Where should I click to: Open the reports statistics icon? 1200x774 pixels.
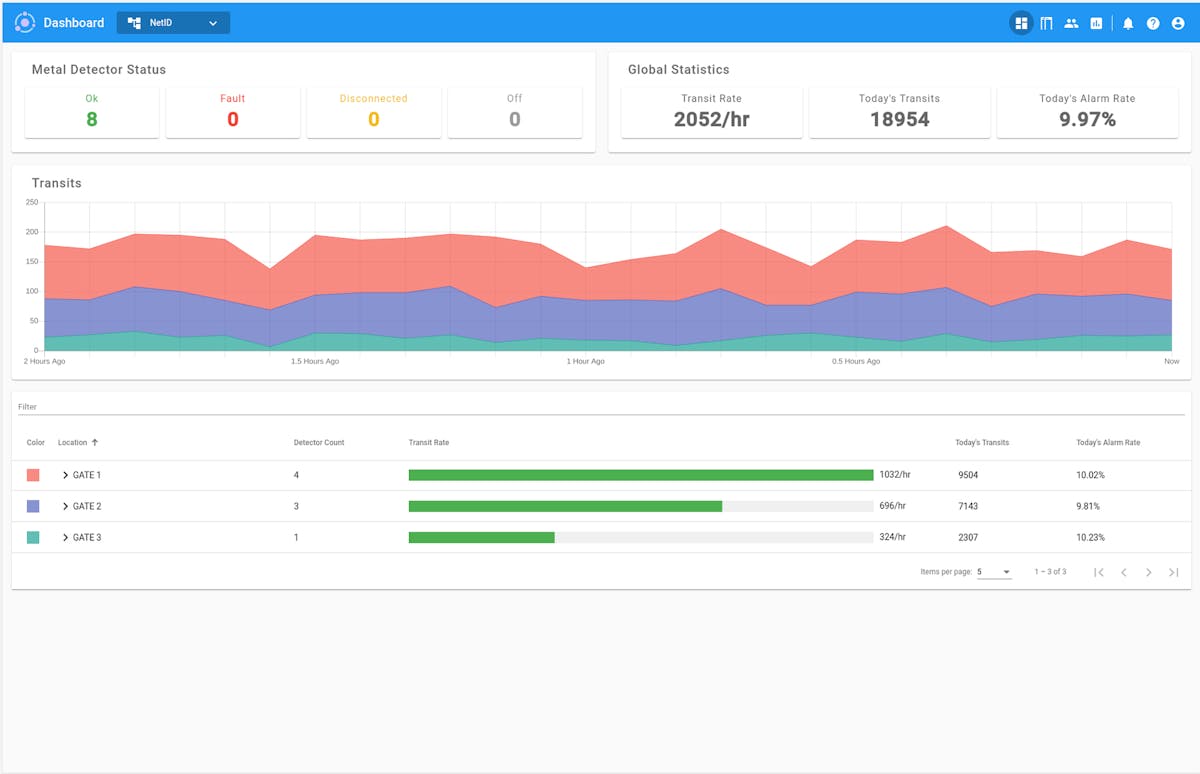pos(1096,22)
